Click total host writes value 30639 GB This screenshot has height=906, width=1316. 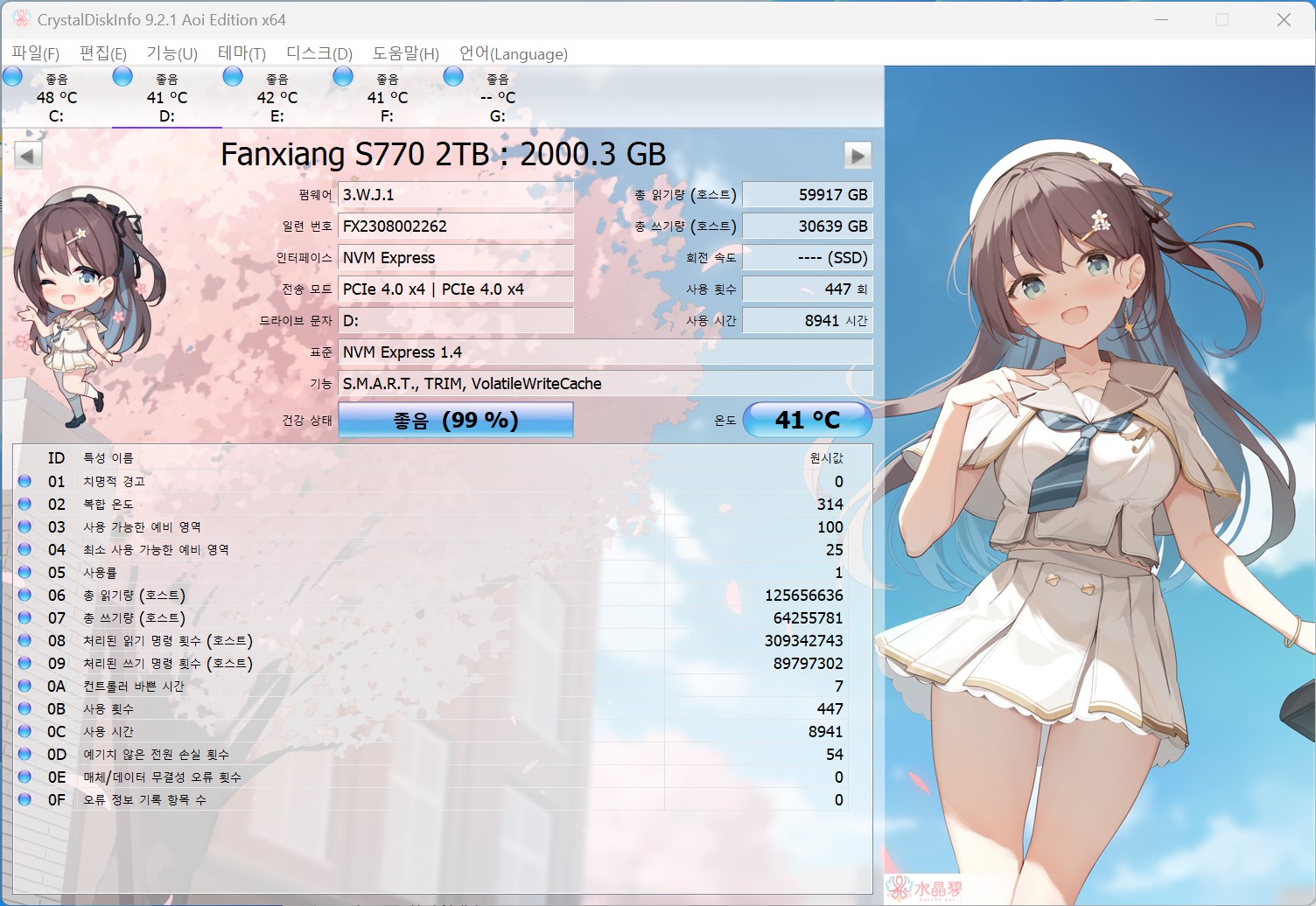[x=808, y=226]
